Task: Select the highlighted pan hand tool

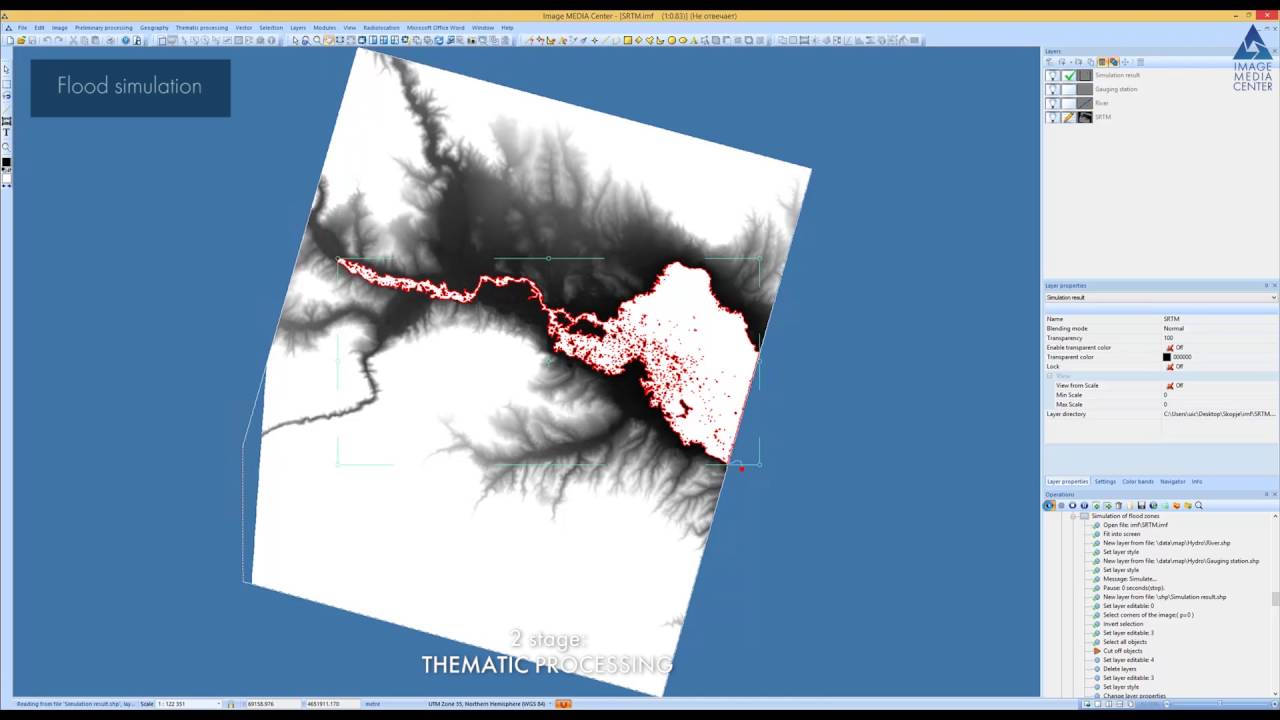Action: click(x=328, y=40)
